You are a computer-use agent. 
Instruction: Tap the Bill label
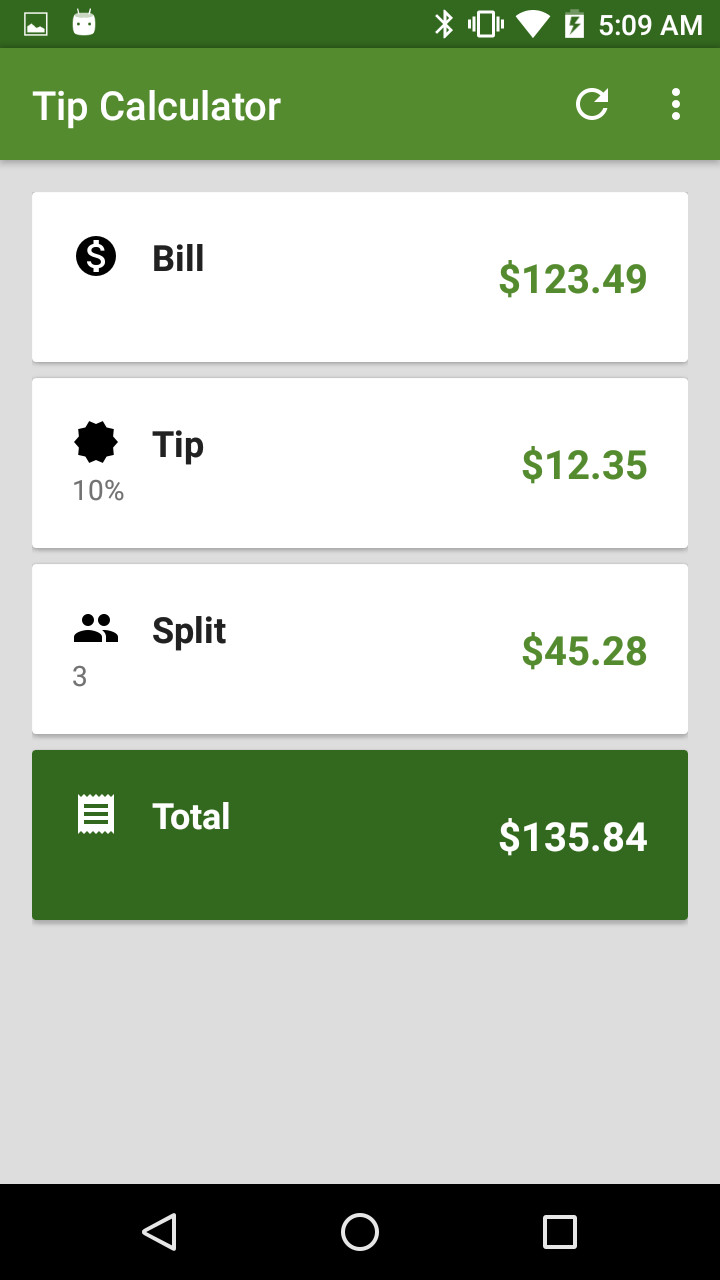coord(178,258)
